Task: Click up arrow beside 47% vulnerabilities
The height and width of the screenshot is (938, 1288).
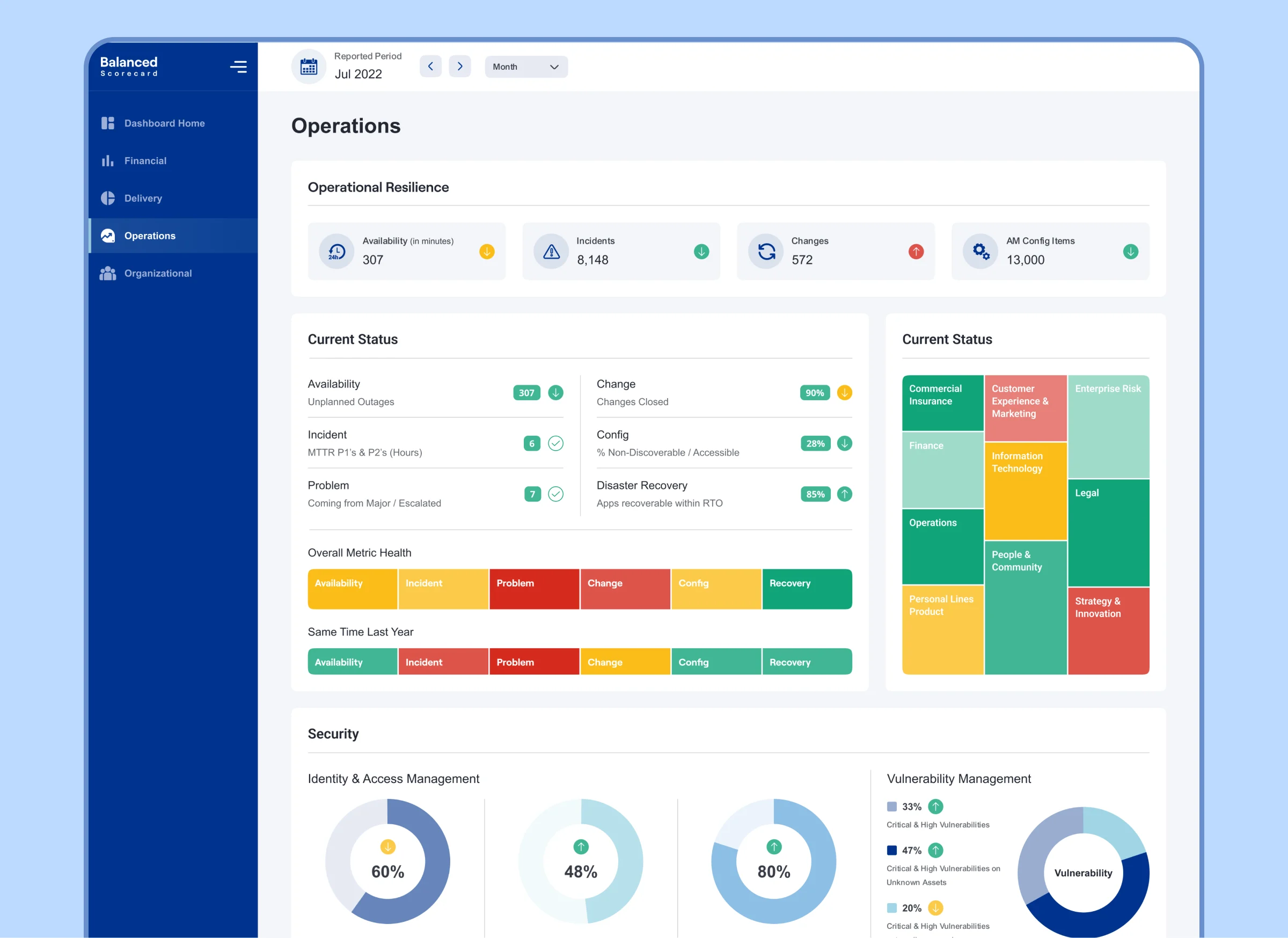Action: pos(935,851)
